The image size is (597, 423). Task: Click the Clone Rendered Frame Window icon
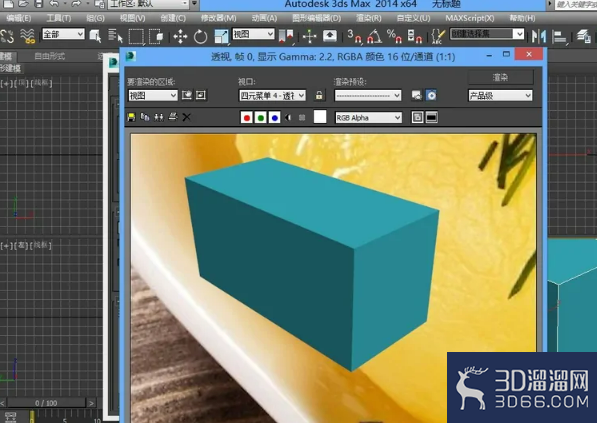click(159, 117)
